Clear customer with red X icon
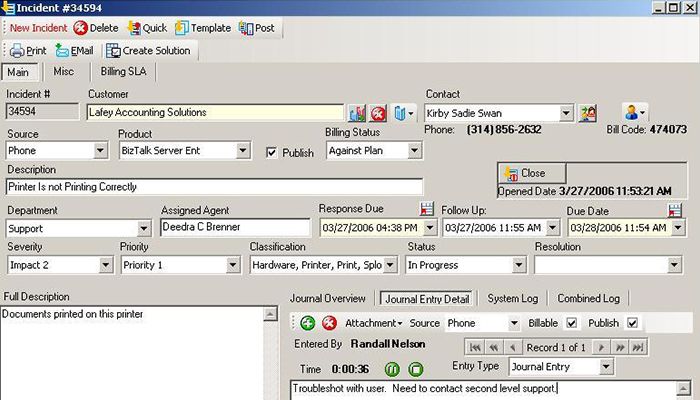 click(x=379, y=113)
